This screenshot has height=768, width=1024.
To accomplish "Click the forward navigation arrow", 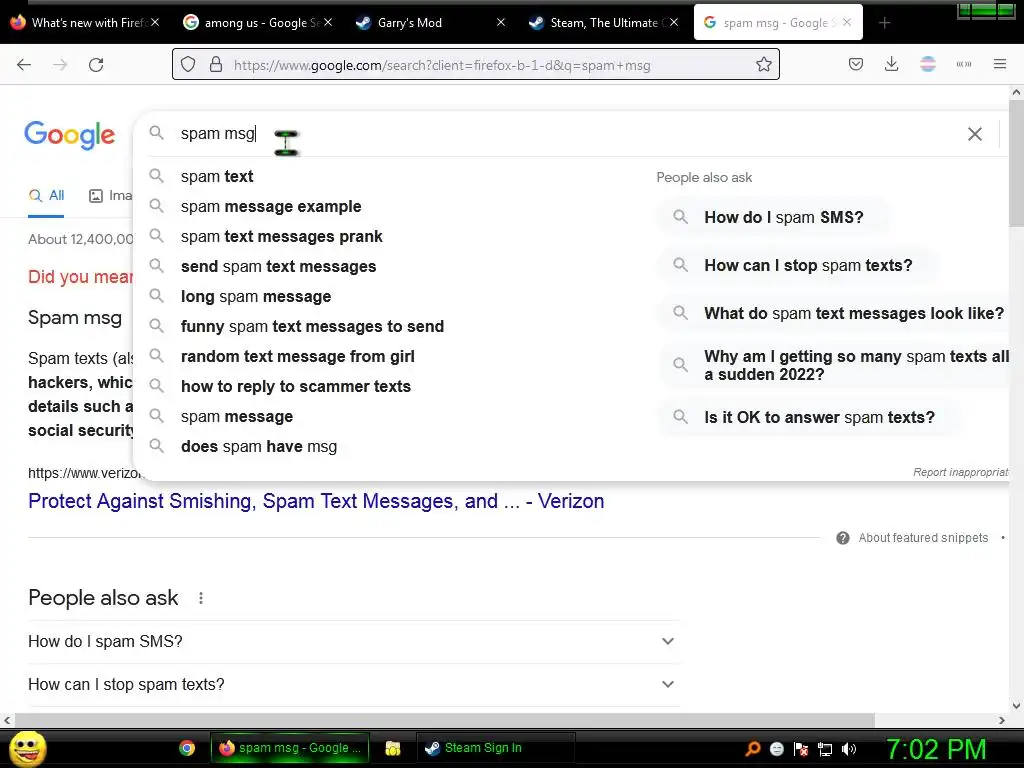I will (60, 65).
